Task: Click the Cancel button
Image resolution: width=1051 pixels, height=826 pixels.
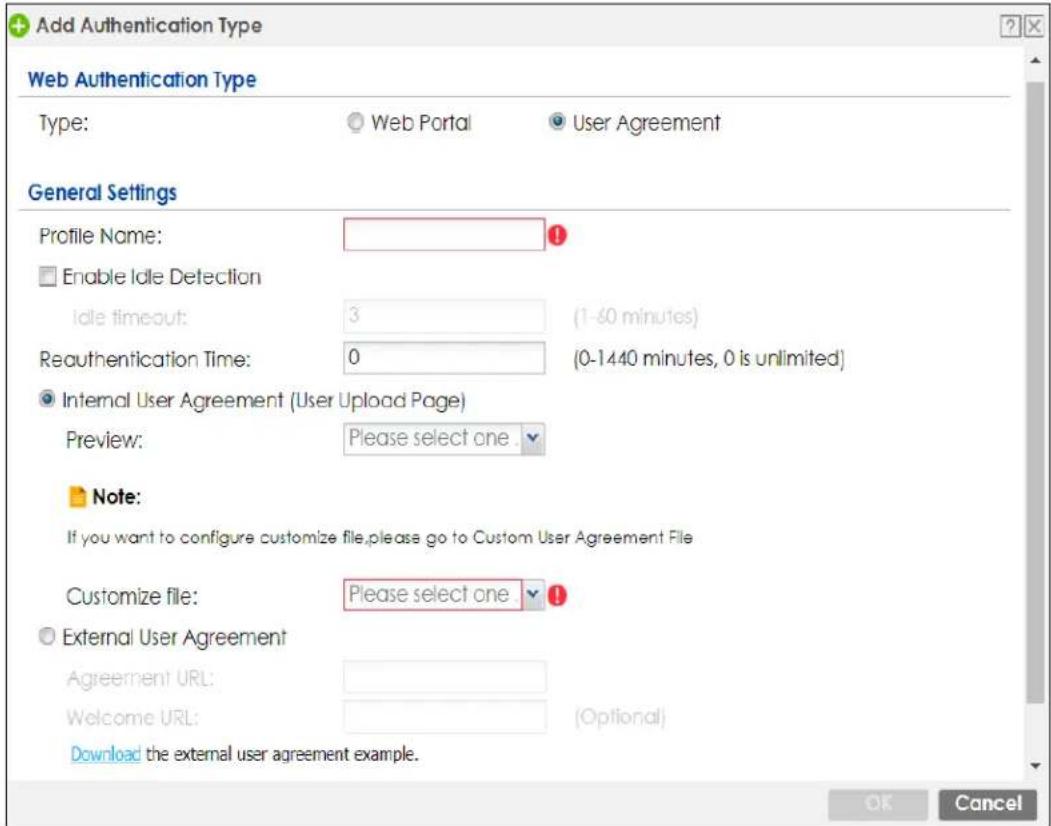Action: (x=988, y=803)
